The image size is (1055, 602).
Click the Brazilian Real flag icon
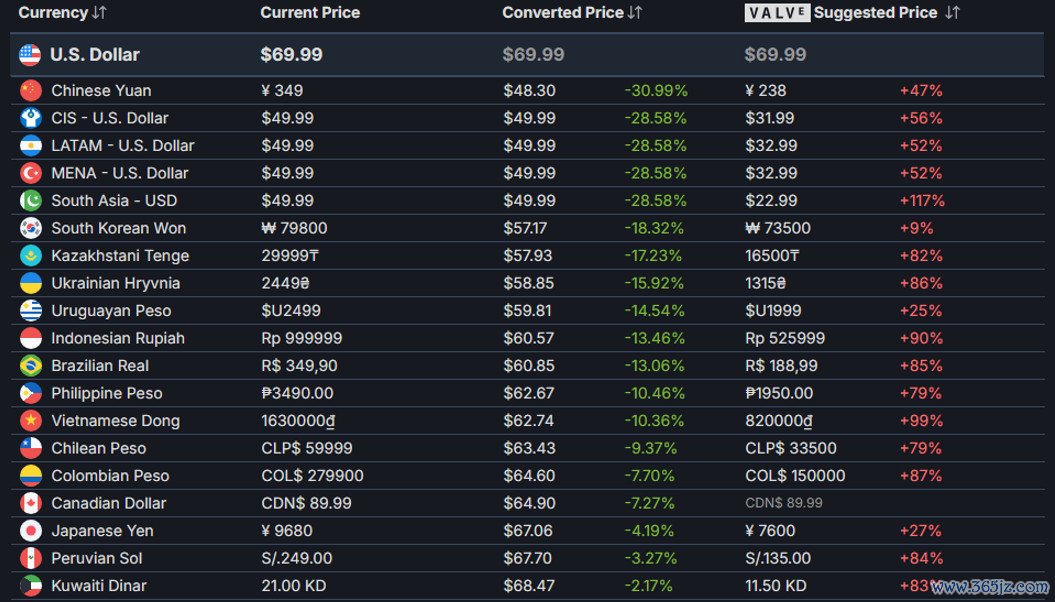click(31, 366)
